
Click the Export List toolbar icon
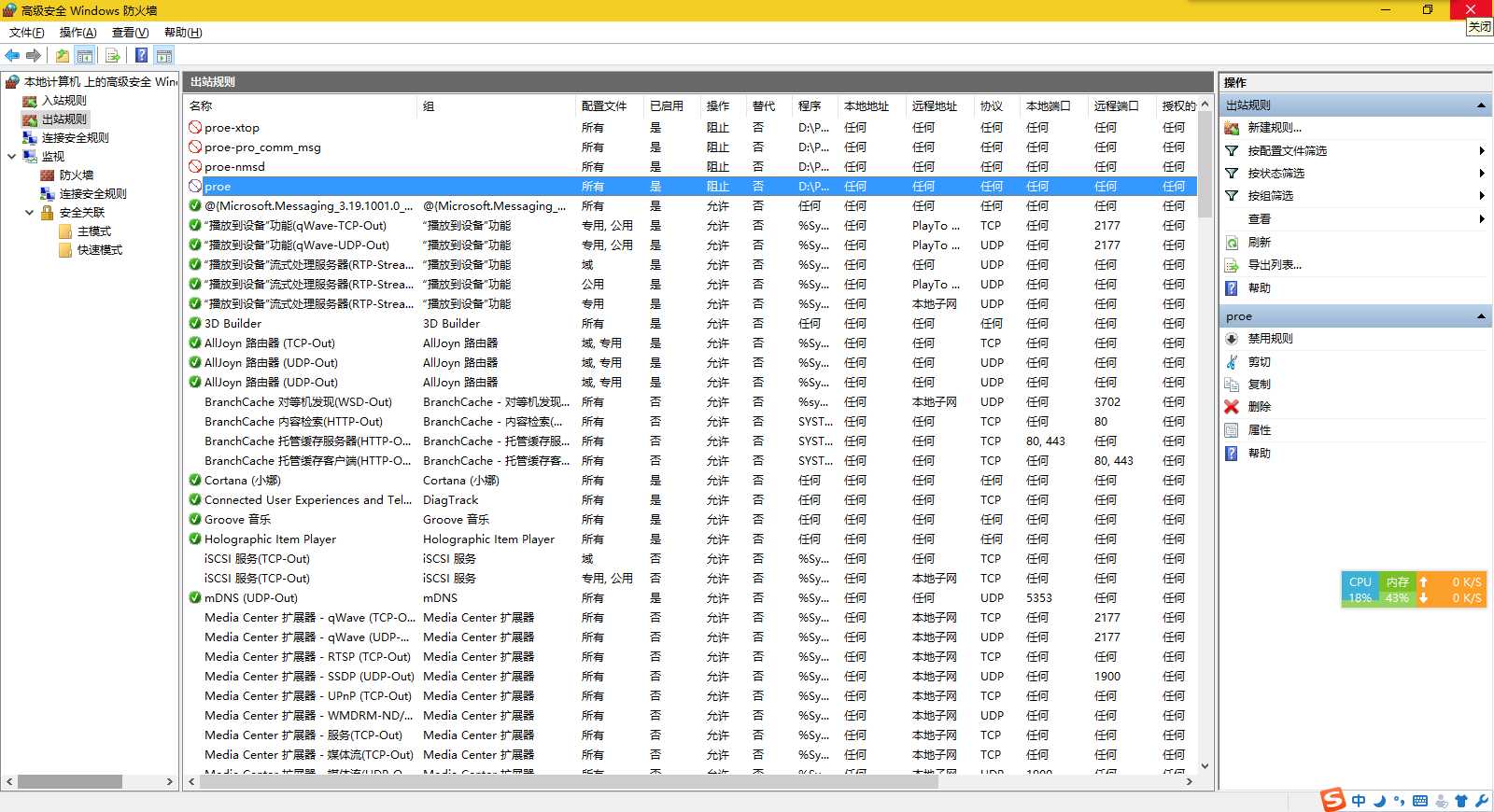[113, 55]
